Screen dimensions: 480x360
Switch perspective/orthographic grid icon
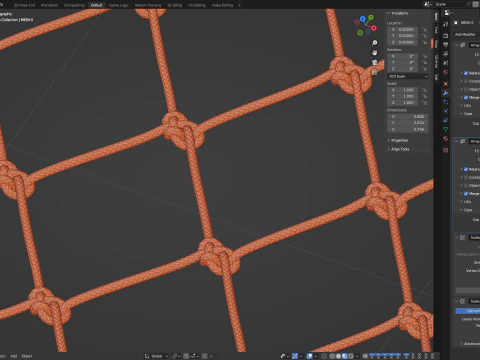(x=375, y=72)
